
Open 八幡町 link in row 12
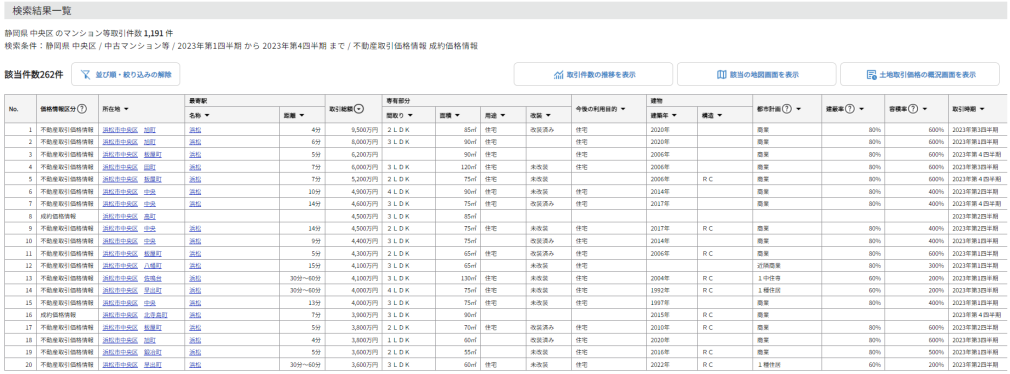pyautogui.click(x=153, y=266)
